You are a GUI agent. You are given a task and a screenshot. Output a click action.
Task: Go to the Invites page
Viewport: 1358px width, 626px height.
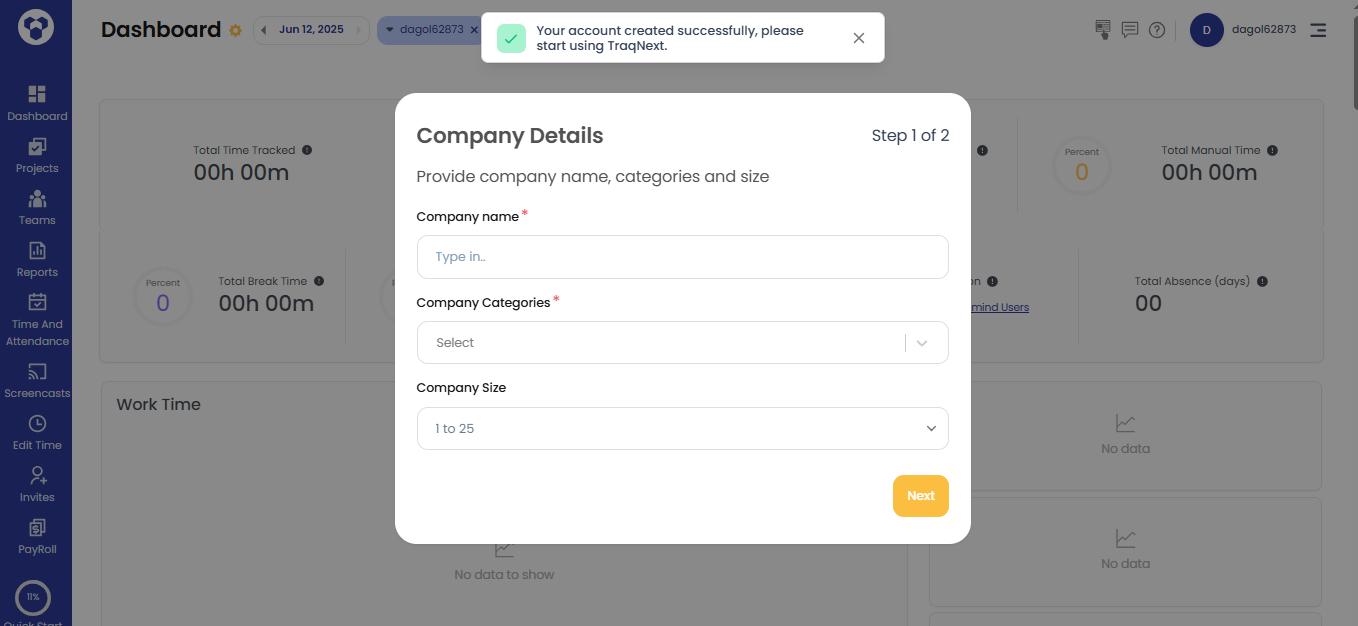coord(37,483)
